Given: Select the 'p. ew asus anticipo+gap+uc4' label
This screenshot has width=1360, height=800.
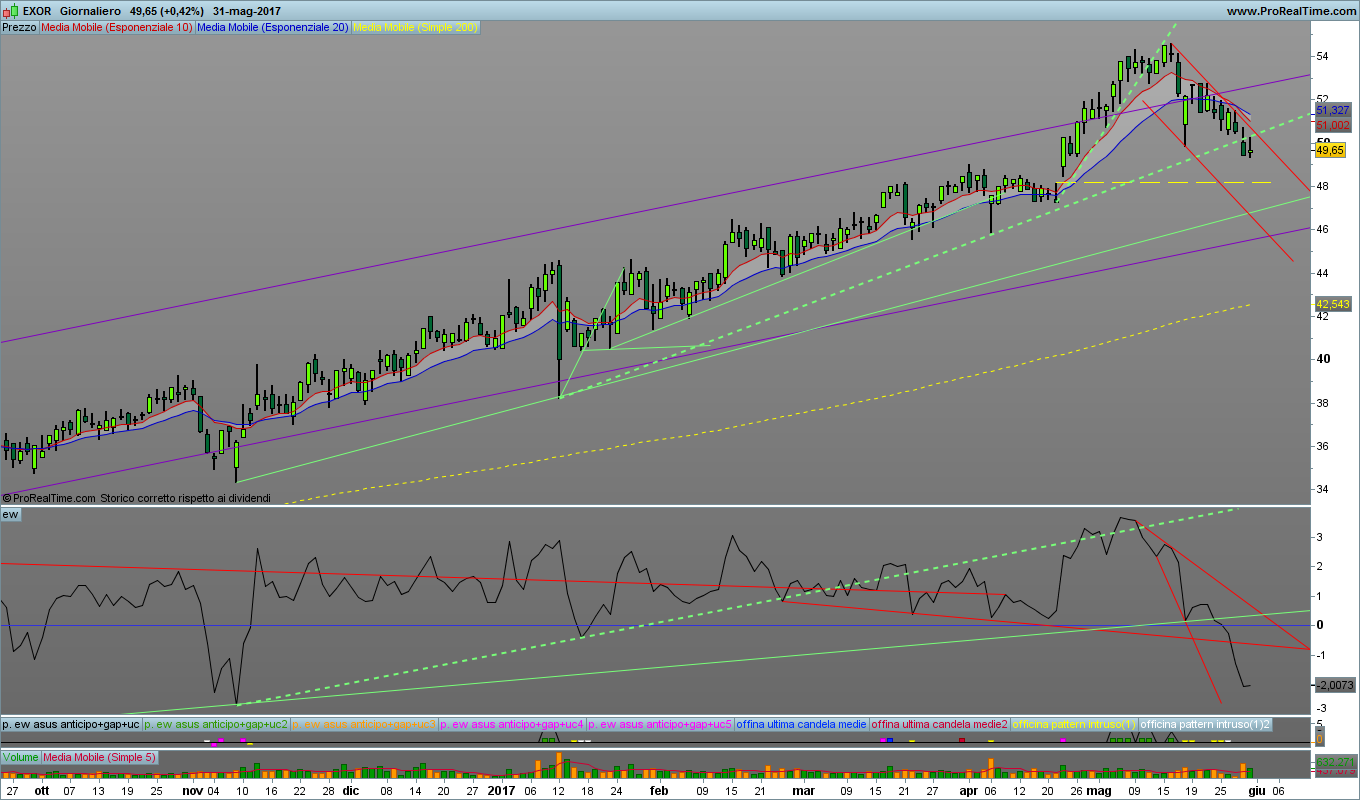Looking at the screenshot, I should click(512, 723).
